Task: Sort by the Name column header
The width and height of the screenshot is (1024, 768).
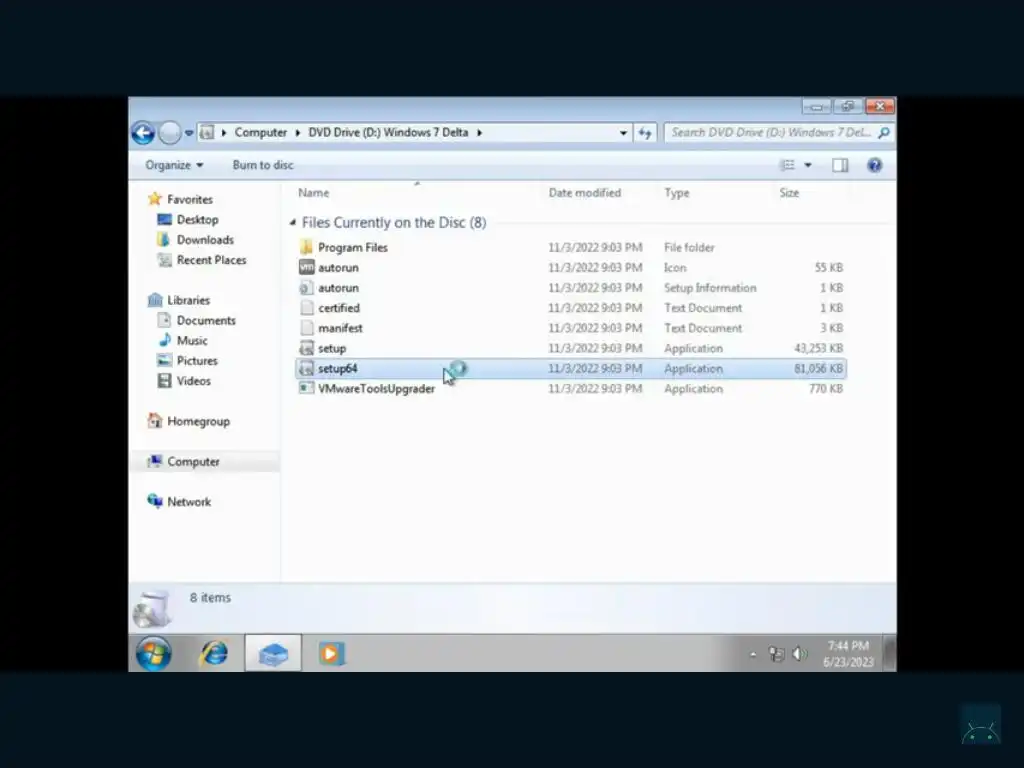Action: tap(313, 193)
